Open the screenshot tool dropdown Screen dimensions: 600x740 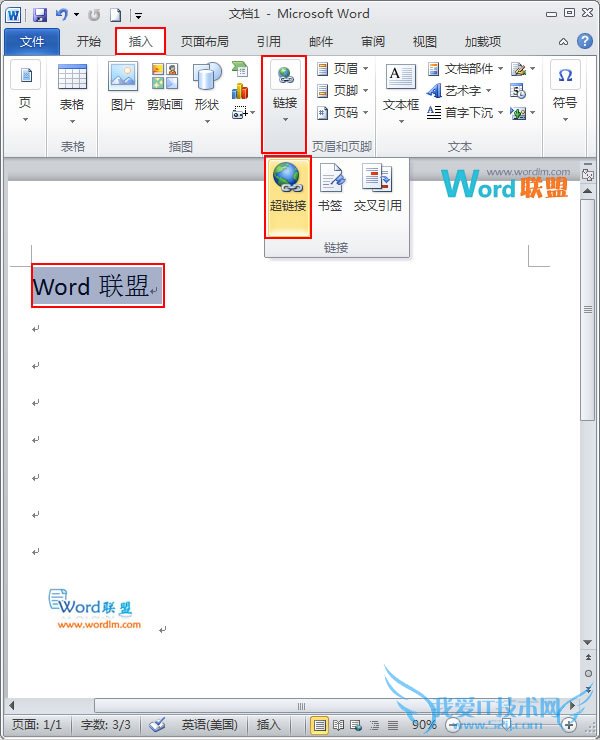click(243, 113)
